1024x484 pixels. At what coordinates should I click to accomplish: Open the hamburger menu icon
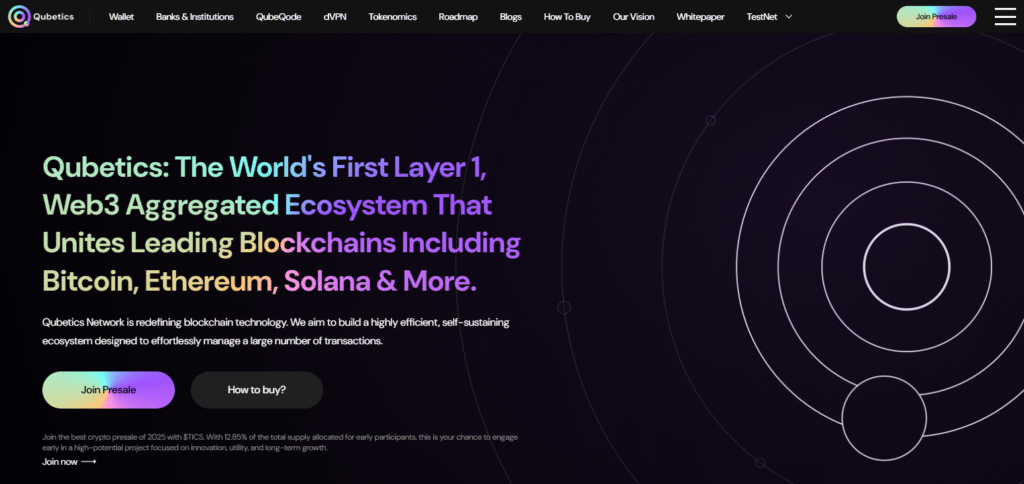coord(1005,16)
